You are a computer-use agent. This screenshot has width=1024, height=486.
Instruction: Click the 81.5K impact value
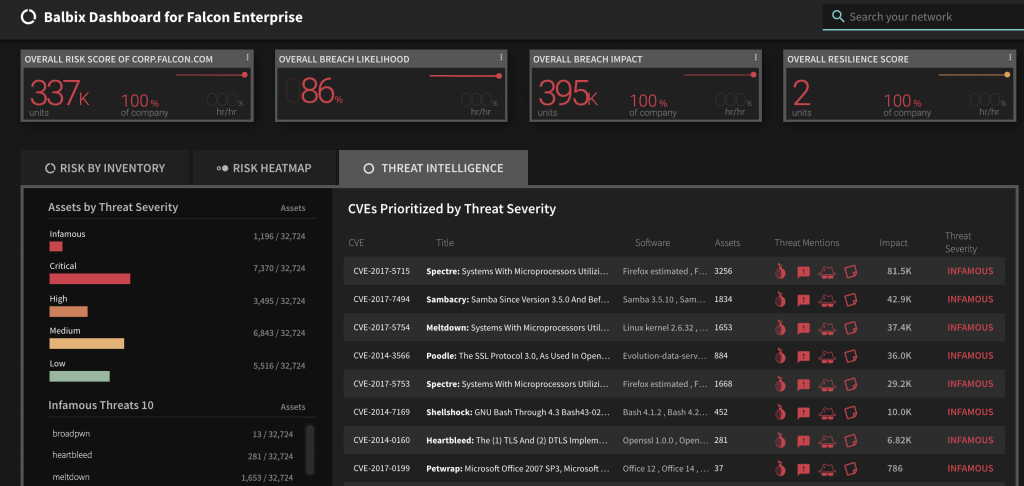(x=899, y=271)
